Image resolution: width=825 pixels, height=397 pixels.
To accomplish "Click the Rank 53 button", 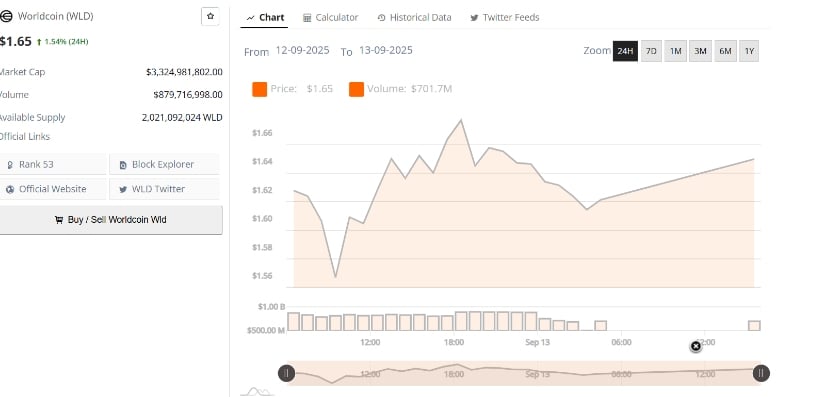I will tap(53, 165).
